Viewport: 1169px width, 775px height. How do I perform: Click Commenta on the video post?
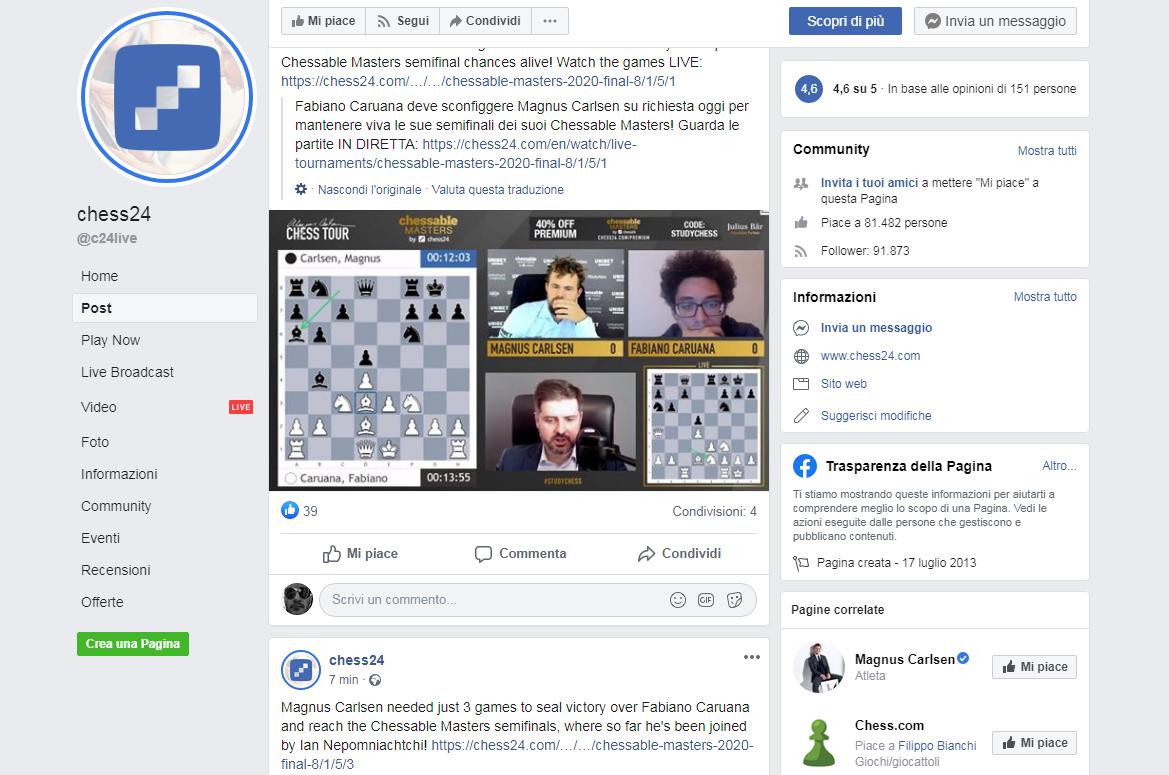coord(520,554)
